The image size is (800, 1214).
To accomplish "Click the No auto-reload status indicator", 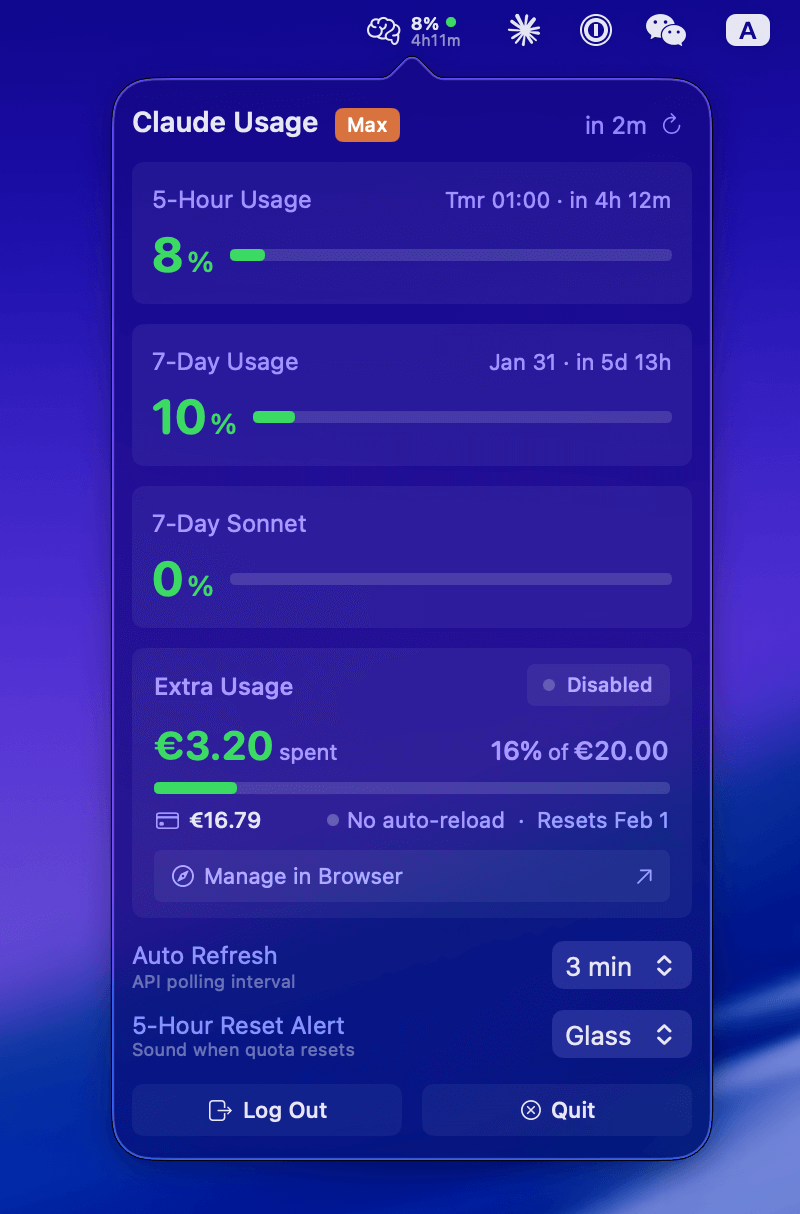I will tap(416, 821).
